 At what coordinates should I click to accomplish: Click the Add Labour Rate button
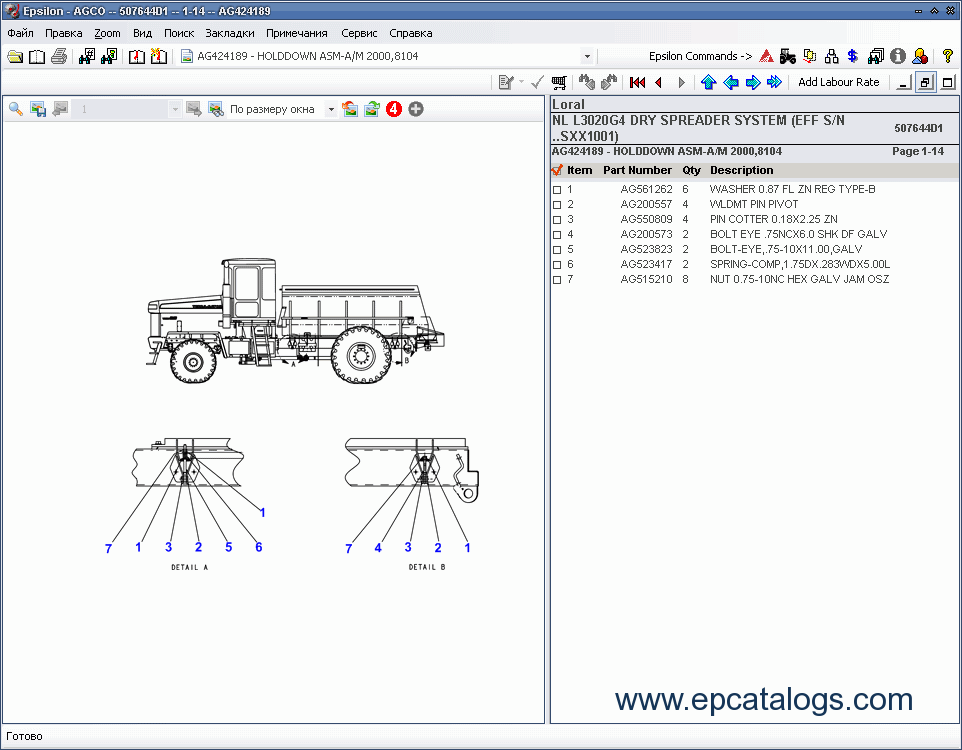click(838, 82)
